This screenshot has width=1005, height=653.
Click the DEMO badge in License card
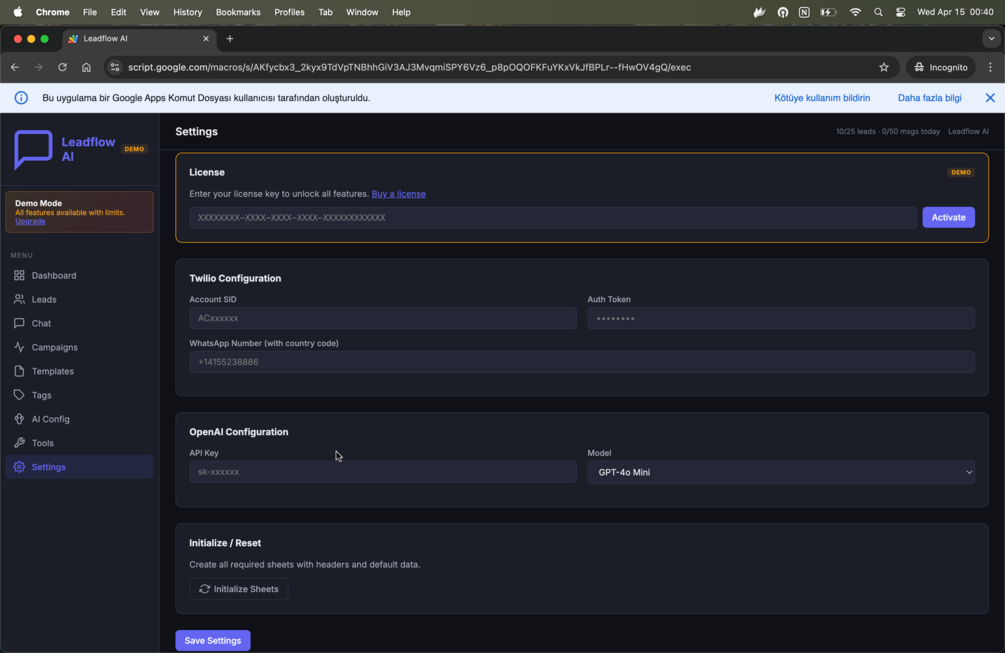pyautogui.click(x=960, y=172)
